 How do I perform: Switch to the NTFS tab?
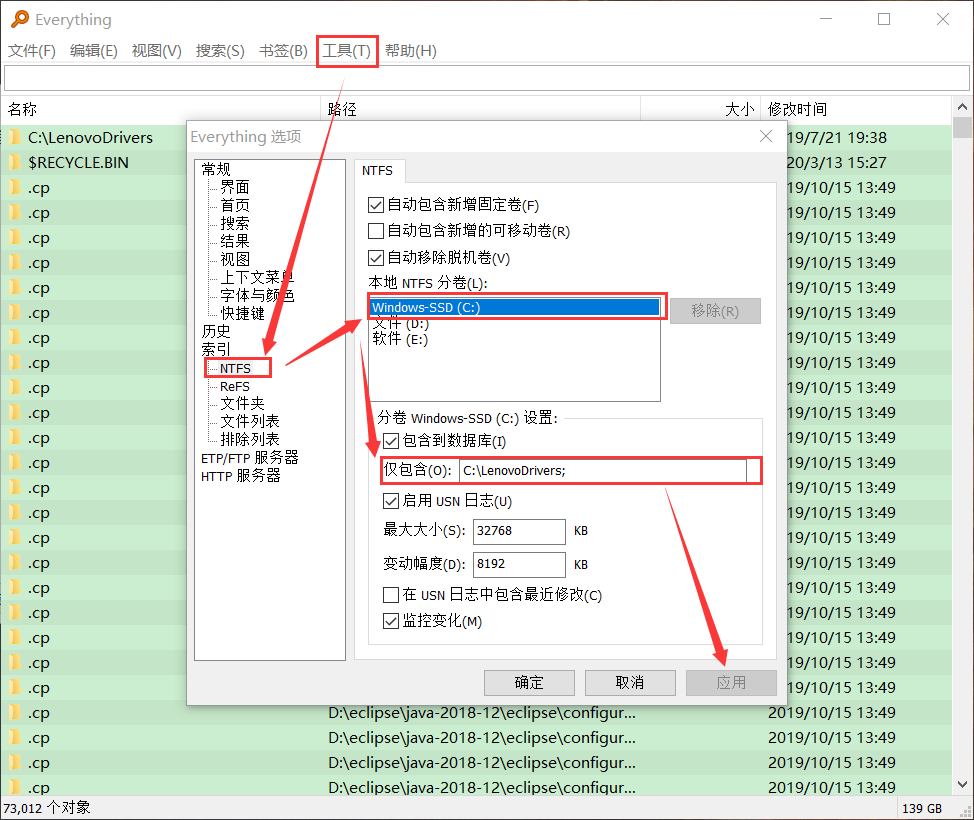(x=379, y=170)
